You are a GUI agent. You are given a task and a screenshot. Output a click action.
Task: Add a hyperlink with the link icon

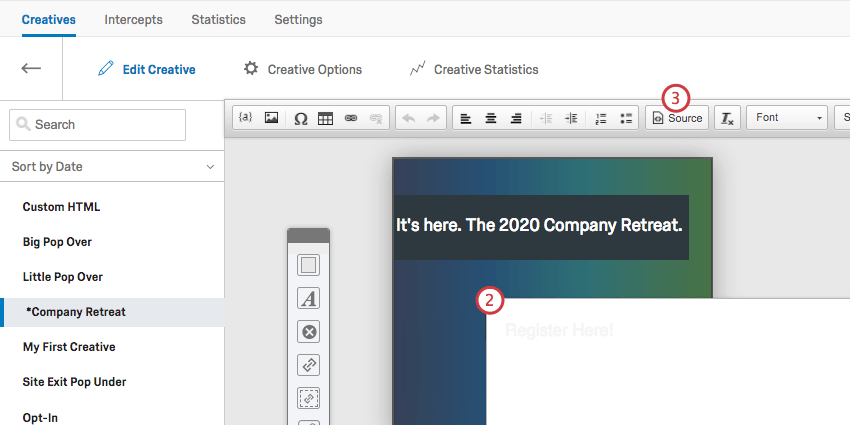351,118
